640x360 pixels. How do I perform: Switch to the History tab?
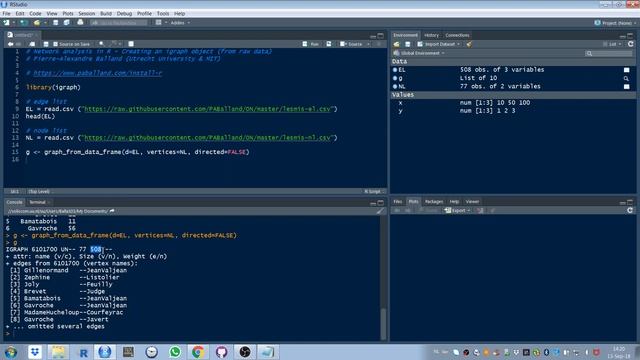pos(431,35)
